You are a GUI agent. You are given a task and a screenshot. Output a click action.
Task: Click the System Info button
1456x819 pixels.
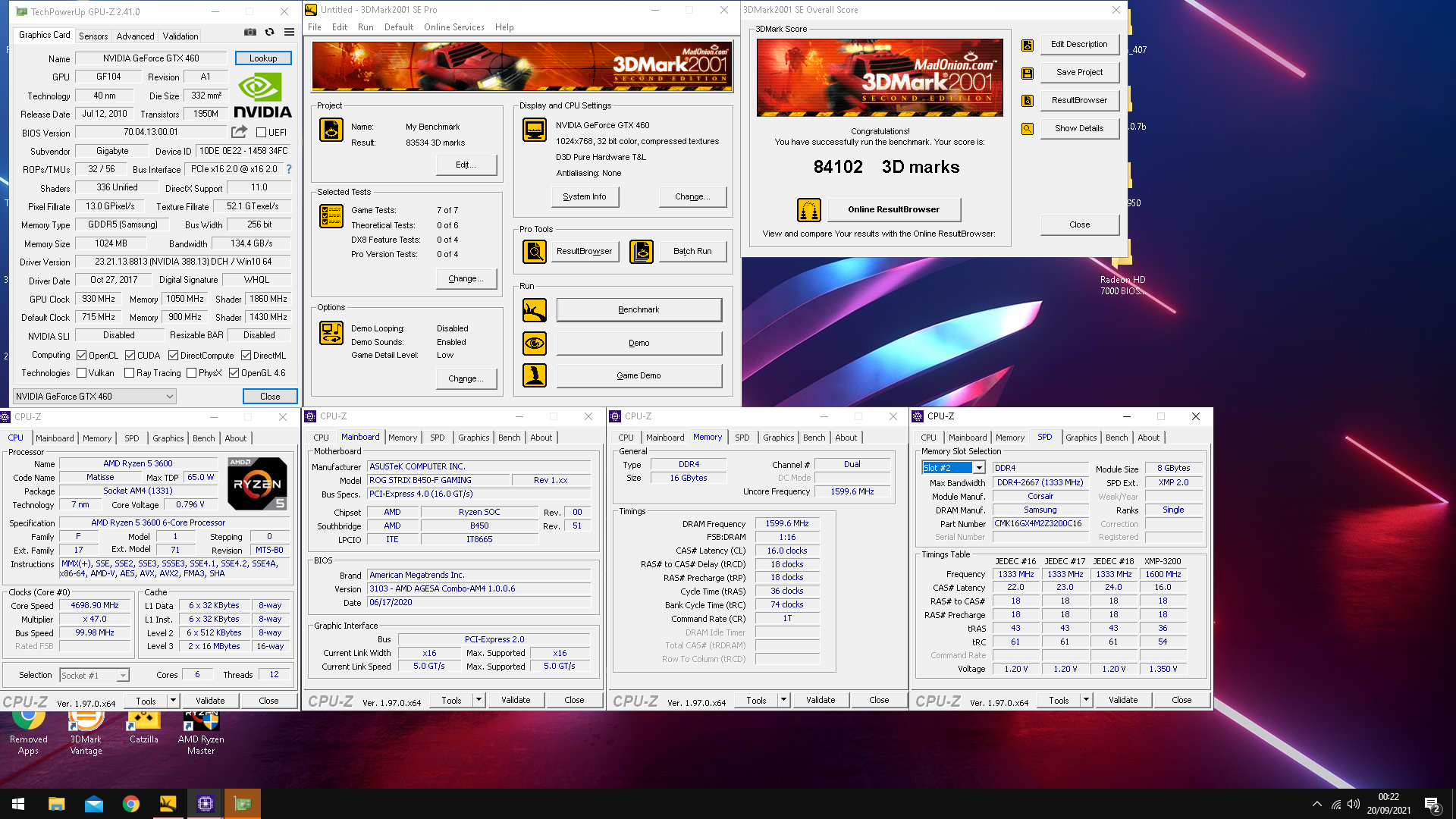[x=585, y=196]
